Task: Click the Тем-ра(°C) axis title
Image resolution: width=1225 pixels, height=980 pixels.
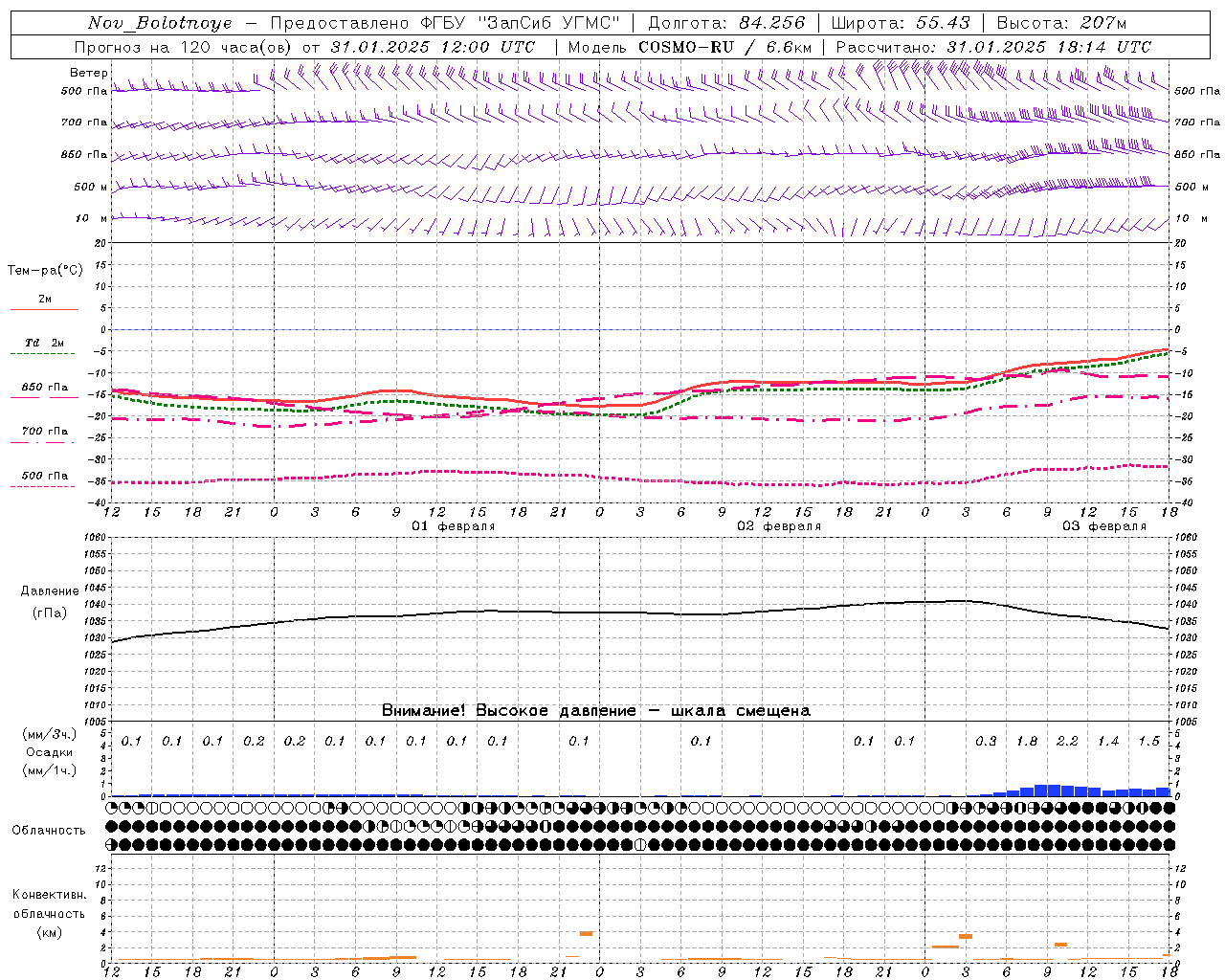Action: click(x=45, y=271)
